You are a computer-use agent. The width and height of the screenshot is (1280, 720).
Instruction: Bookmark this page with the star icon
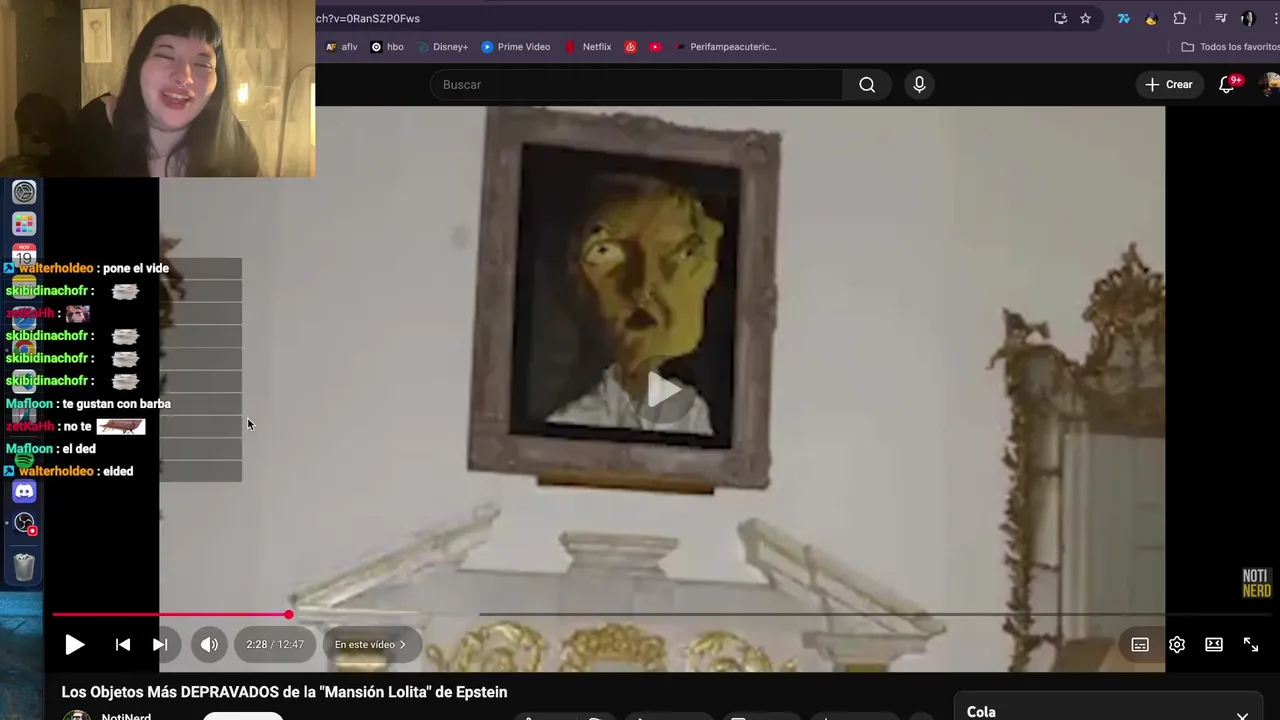1085,18
